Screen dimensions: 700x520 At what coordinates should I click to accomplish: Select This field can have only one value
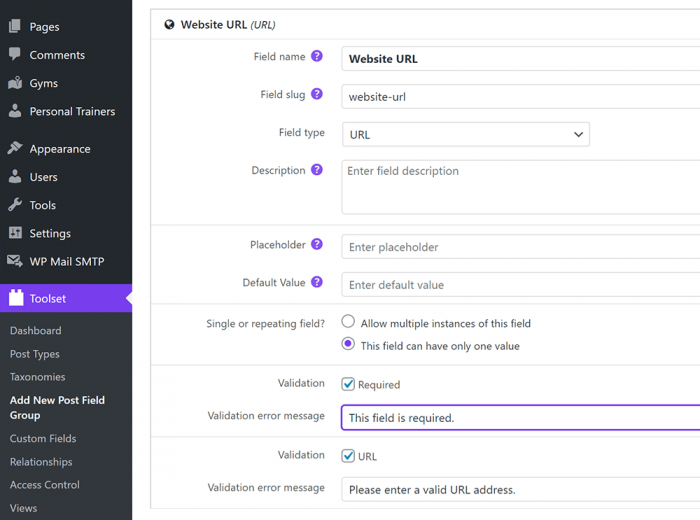click(348, 344)
